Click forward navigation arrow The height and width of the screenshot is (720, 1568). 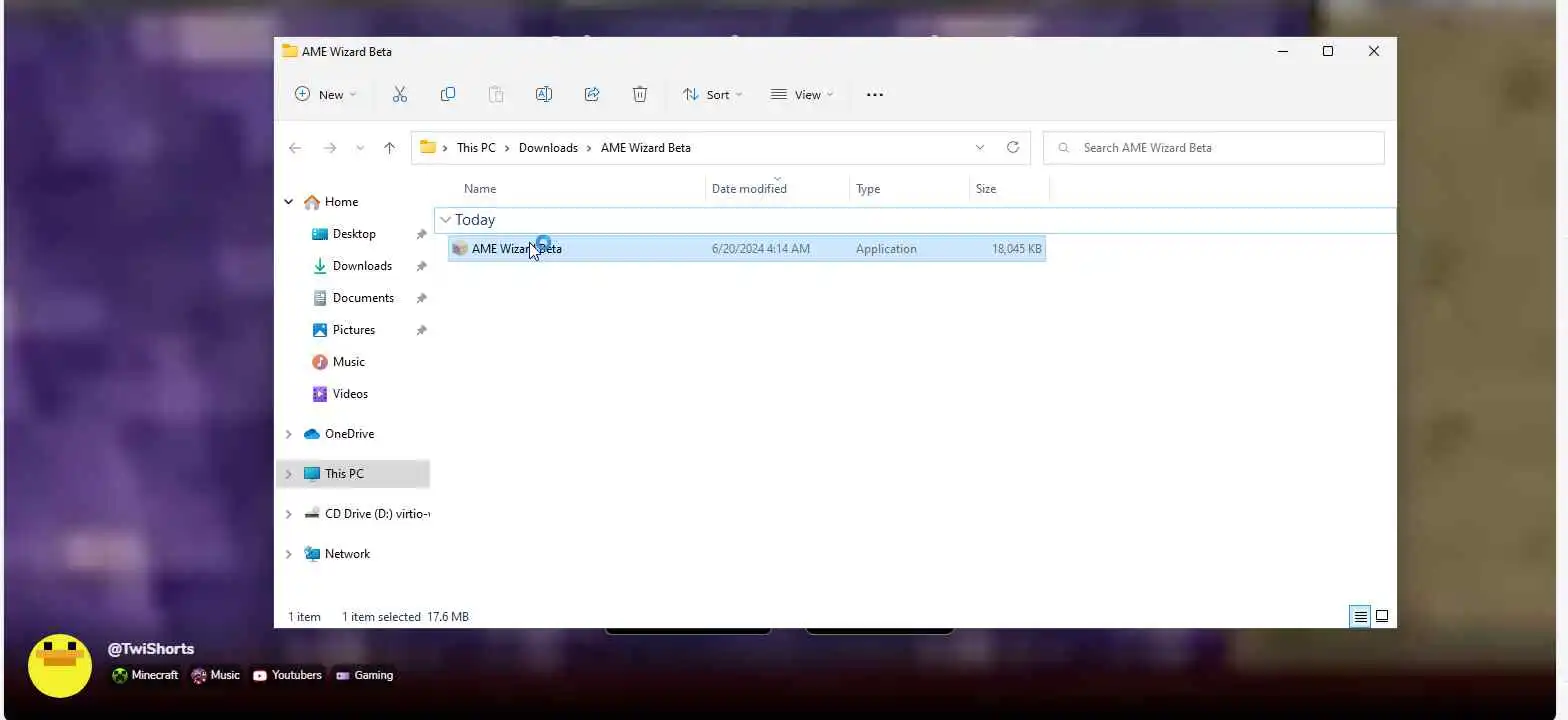330,148
